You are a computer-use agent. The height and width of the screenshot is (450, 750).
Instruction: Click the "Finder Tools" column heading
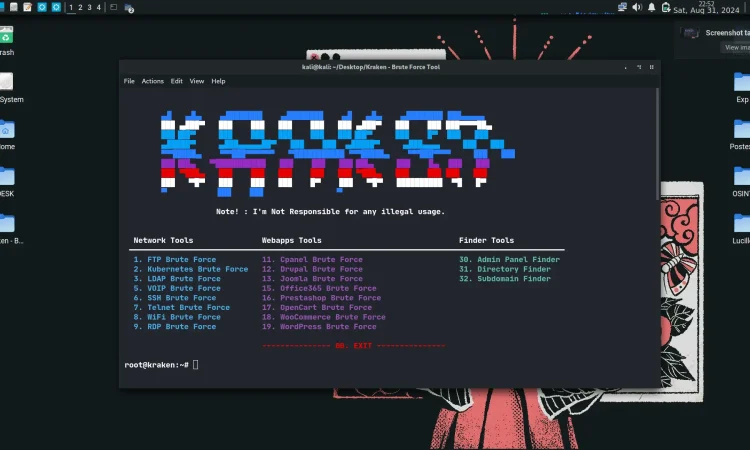tap(486, 241)
